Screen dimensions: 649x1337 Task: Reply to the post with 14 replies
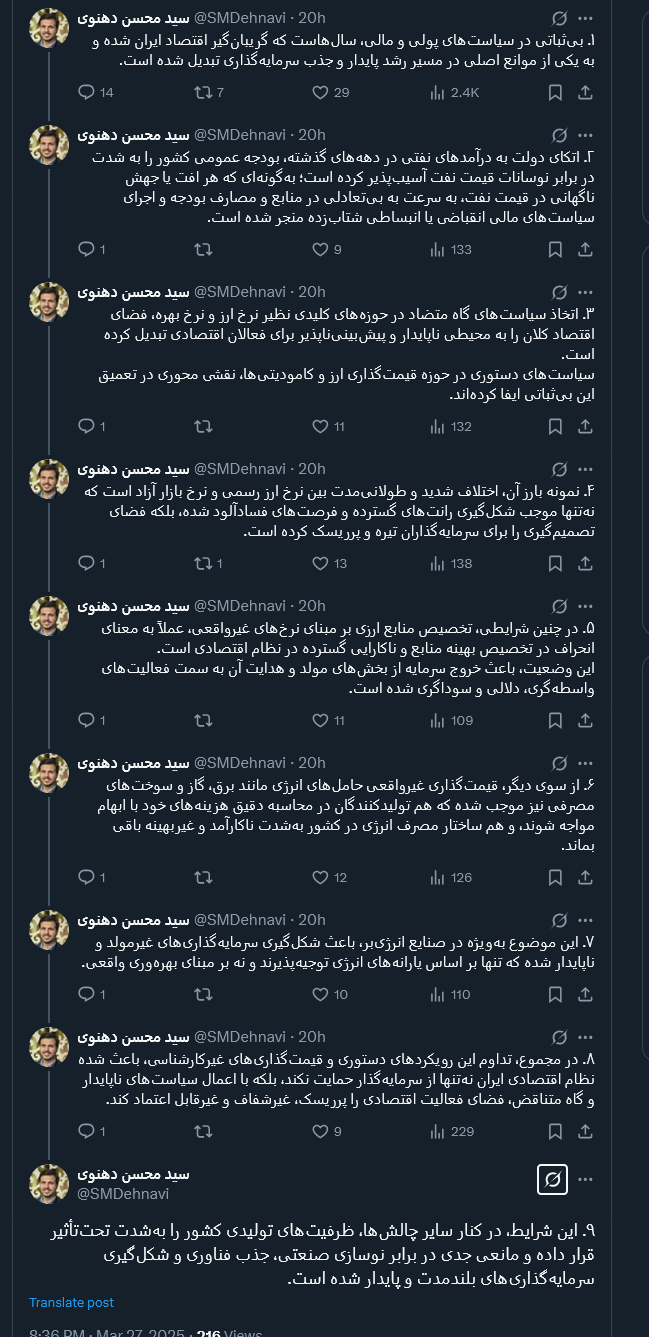tap(88, 93)
